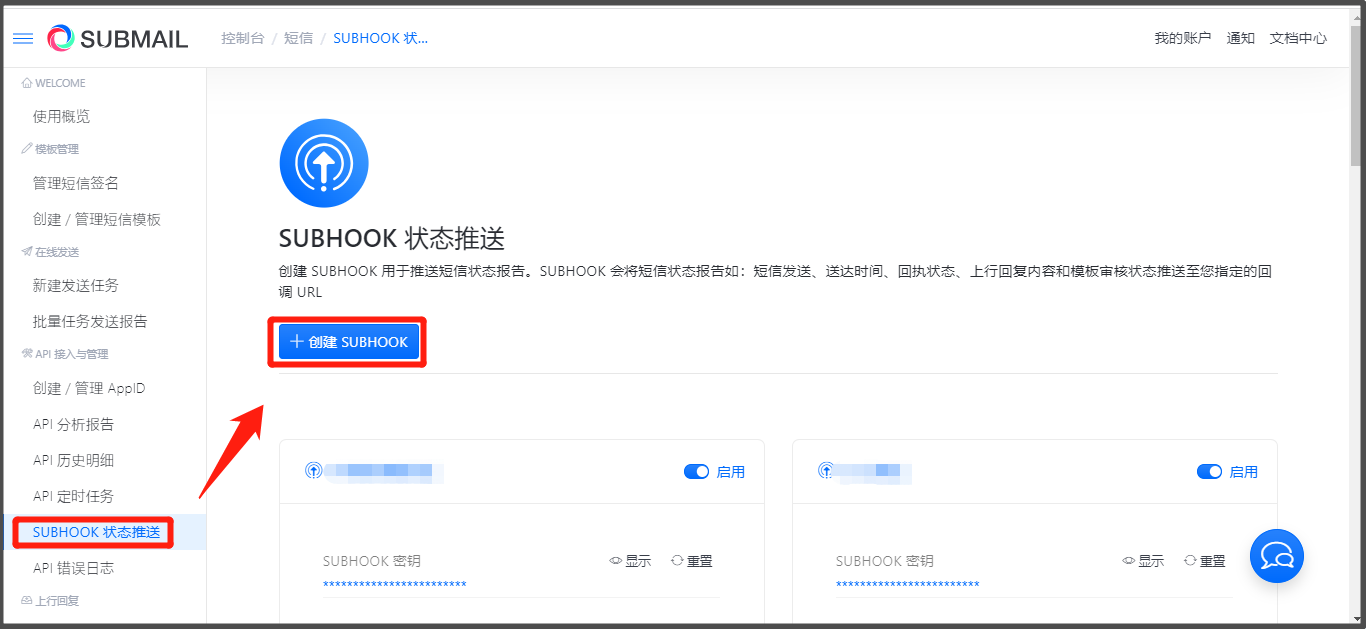Image resolution: width=1366 pixels, height=629 pixels.
Task: Click the API 接入与管理 section header
Action: pyautogui.click(x=65, y=354)
